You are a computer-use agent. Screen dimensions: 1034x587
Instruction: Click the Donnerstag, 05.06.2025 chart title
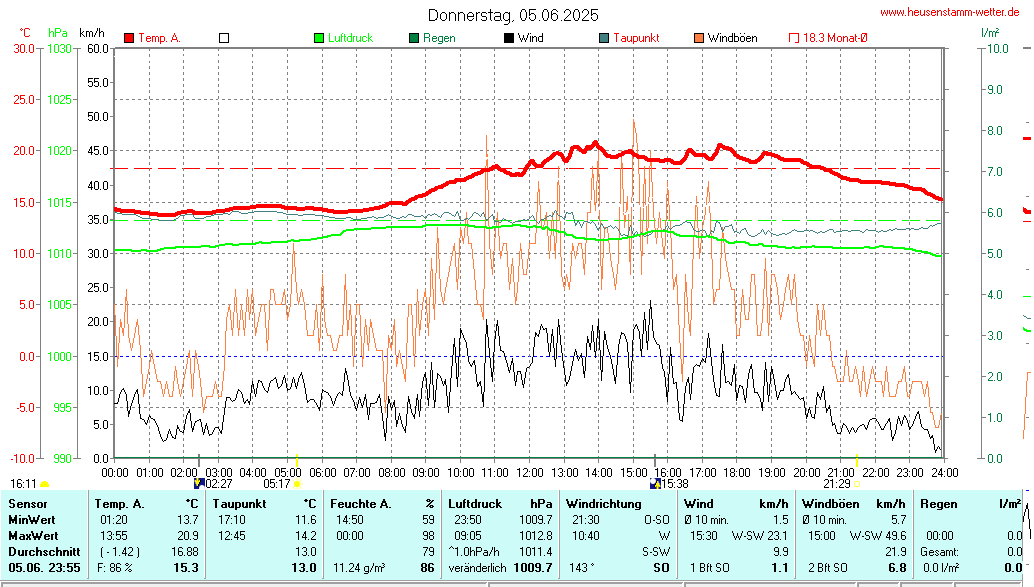pos(513,15)
